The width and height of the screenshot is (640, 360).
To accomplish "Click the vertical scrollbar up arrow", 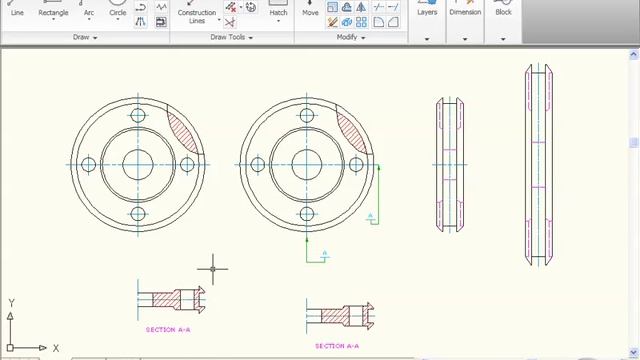I will pyautogui.click(x=634, y=54).
